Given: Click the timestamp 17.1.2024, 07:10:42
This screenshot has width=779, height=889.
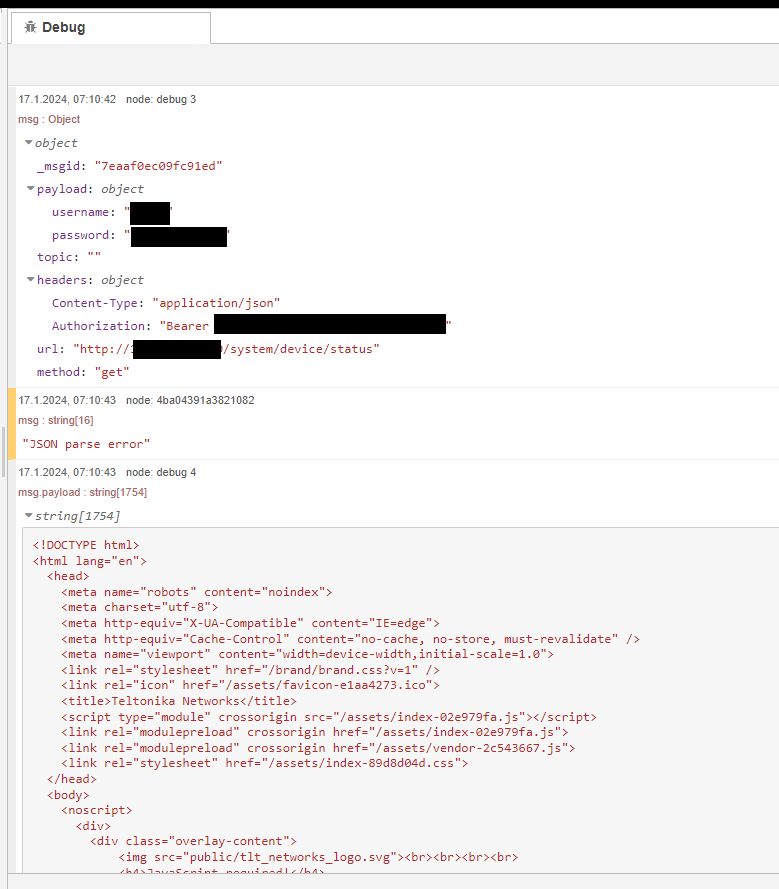Looking at the screenshot, I should click(x=67, y=99).
